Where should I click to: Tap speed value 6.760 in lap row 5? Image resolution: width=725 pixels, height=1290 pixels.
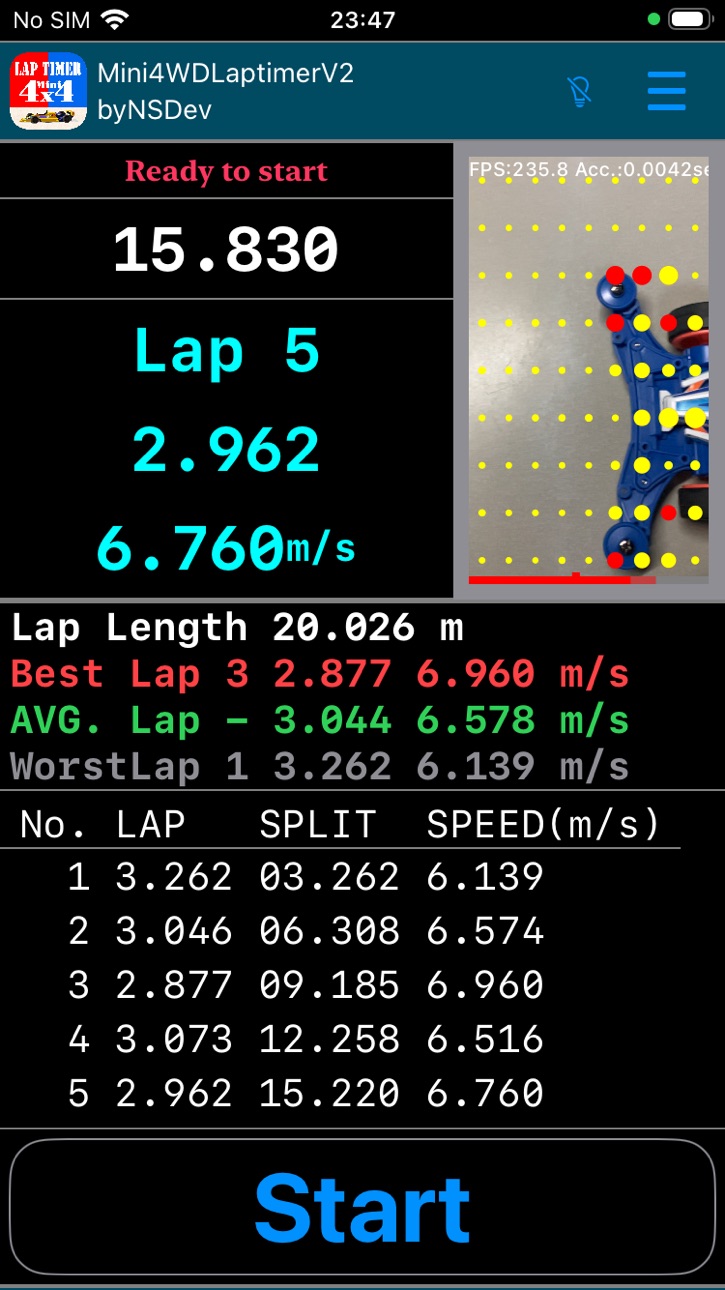[x=485, y=1093]
